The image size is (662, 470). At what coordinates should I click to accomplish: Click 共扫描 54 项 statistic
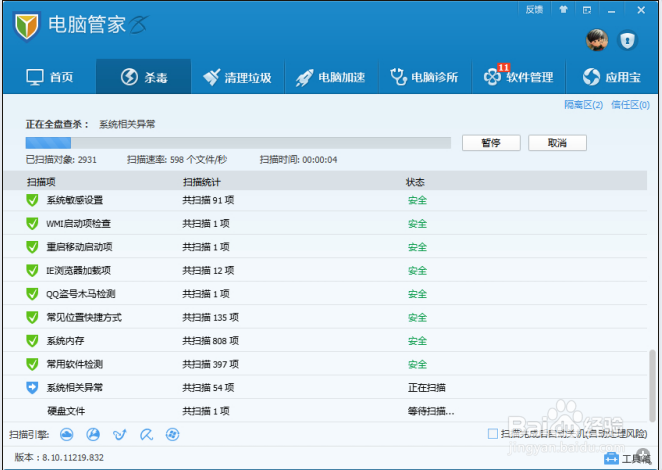pyautogui.click(x=208, y=388)
